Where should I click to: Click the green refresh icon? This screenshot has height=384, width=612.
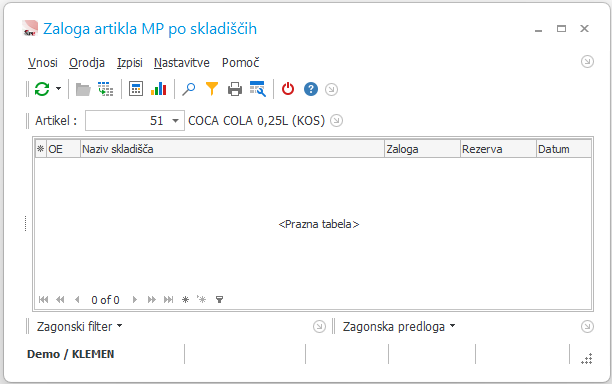[x=42, y=89]
